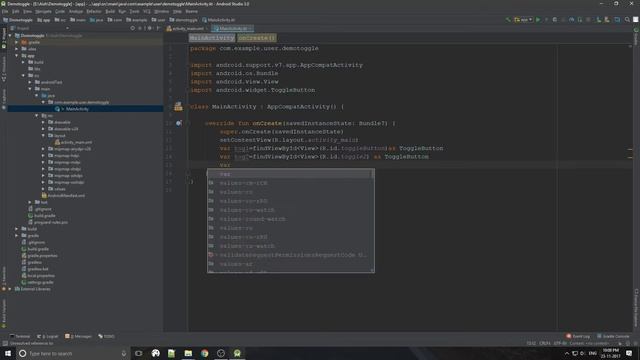Viewport: 640px width, 360px height.
Task: Click Demotoggle in navigation bar
Action: point(18,20)
